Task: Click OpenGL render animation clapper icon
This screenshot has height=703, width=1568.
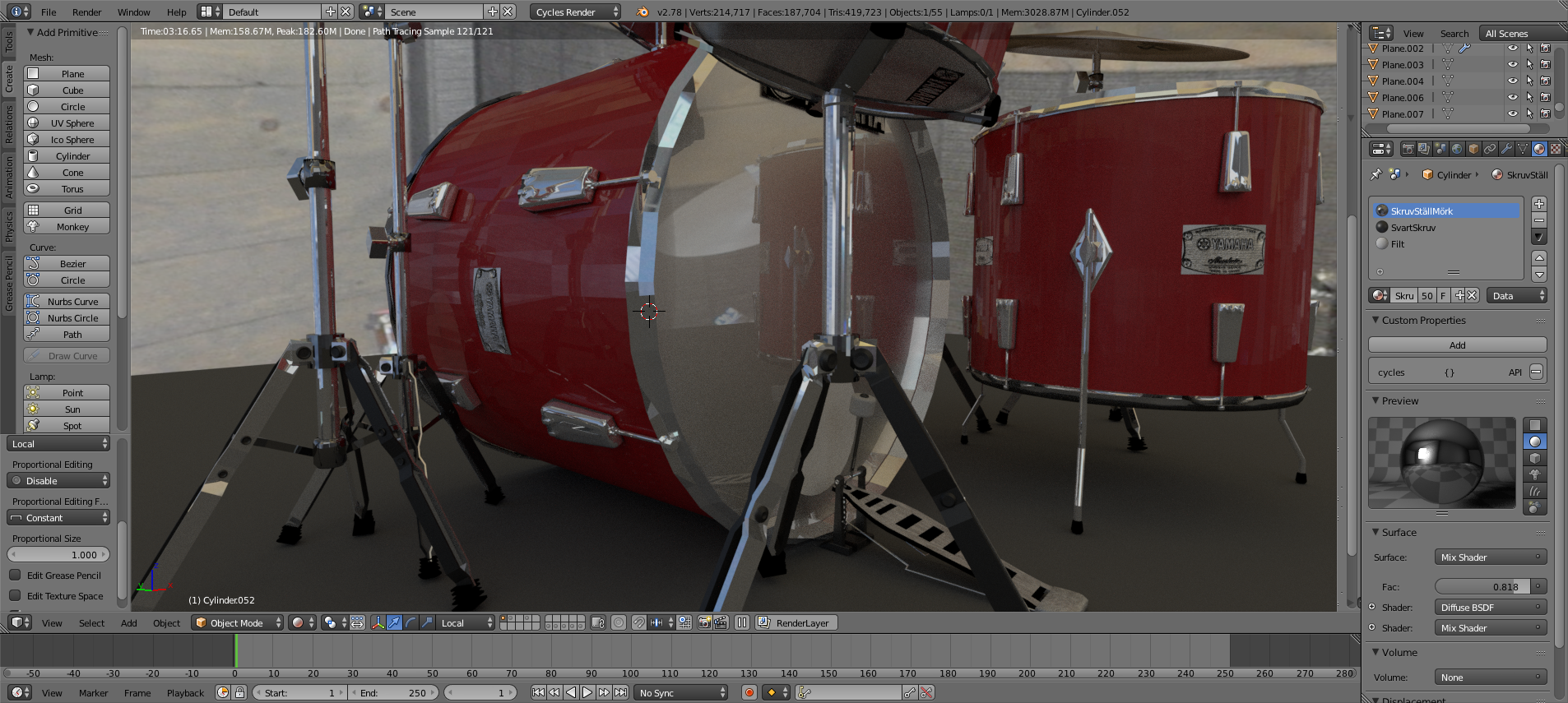Action: click(721, 622)
